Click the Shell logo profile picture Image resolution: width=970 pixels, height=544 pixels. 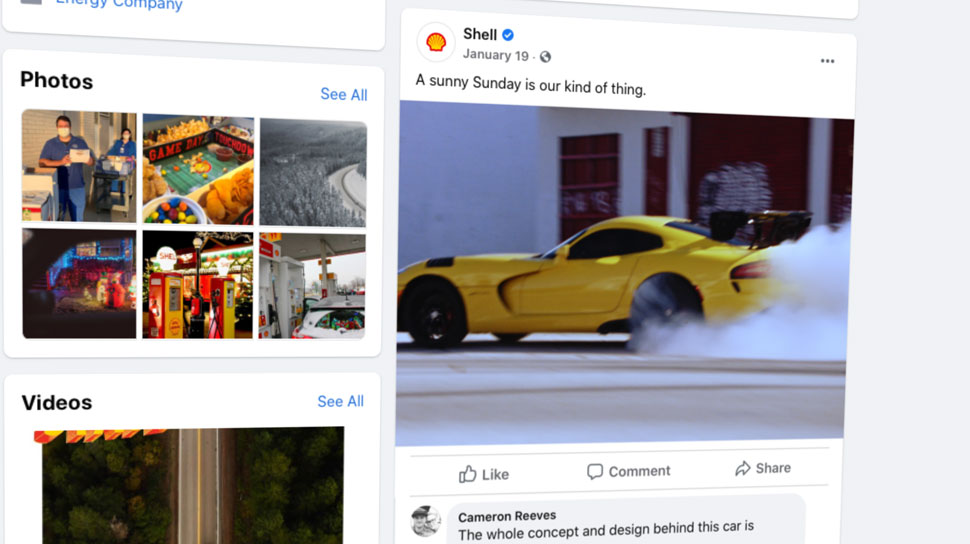tap(436, 42)
